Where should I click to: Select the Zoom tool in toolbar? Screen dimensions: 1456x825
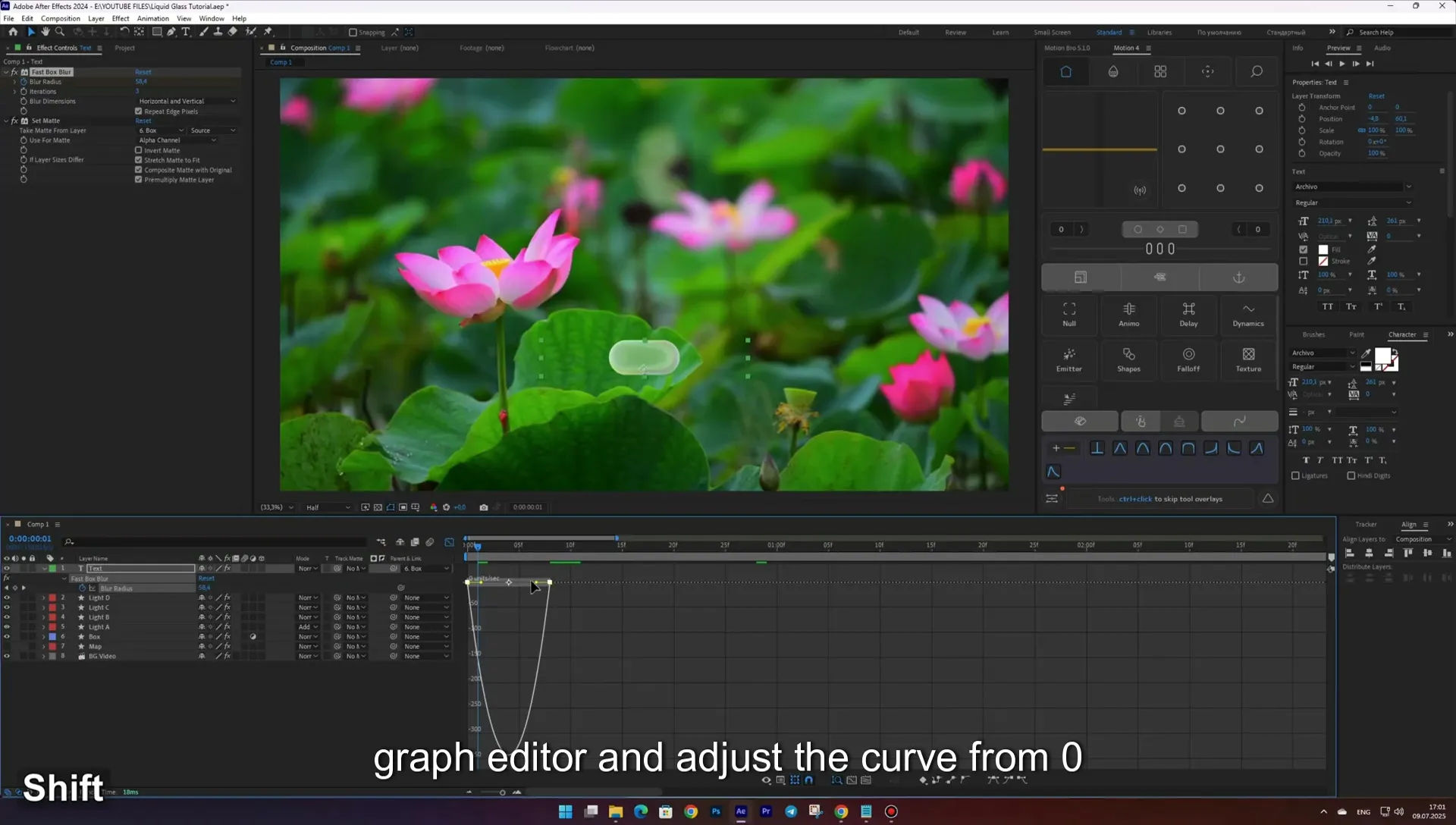point(60,32)
